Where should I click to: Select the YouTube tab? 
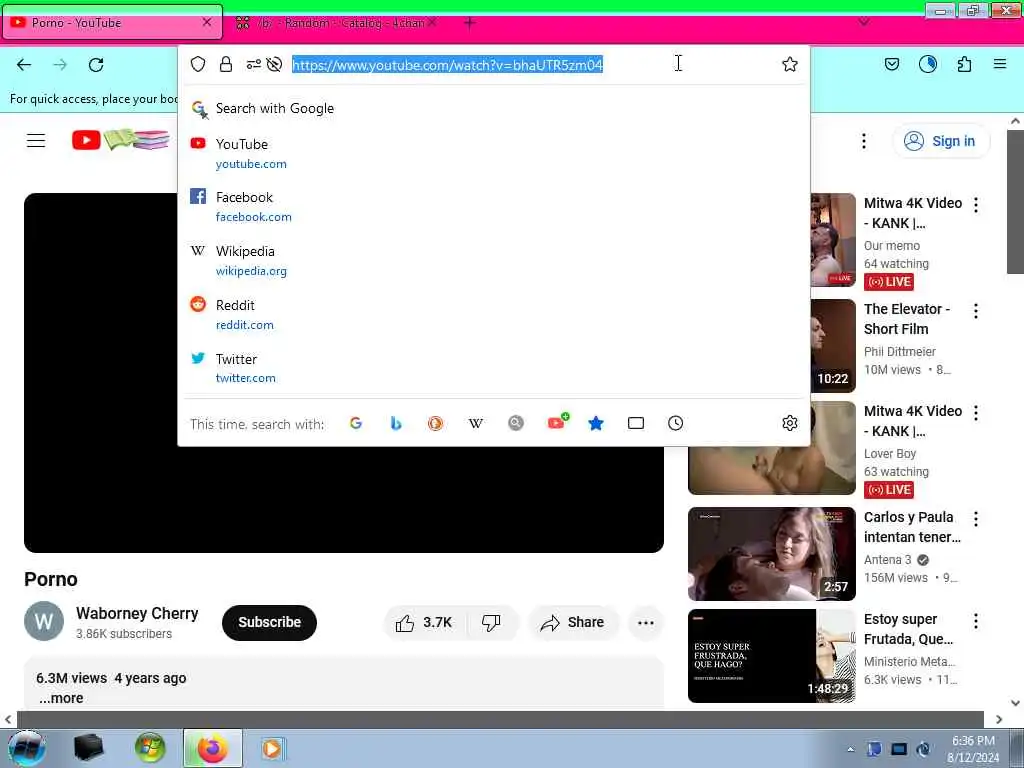point(113,23)
